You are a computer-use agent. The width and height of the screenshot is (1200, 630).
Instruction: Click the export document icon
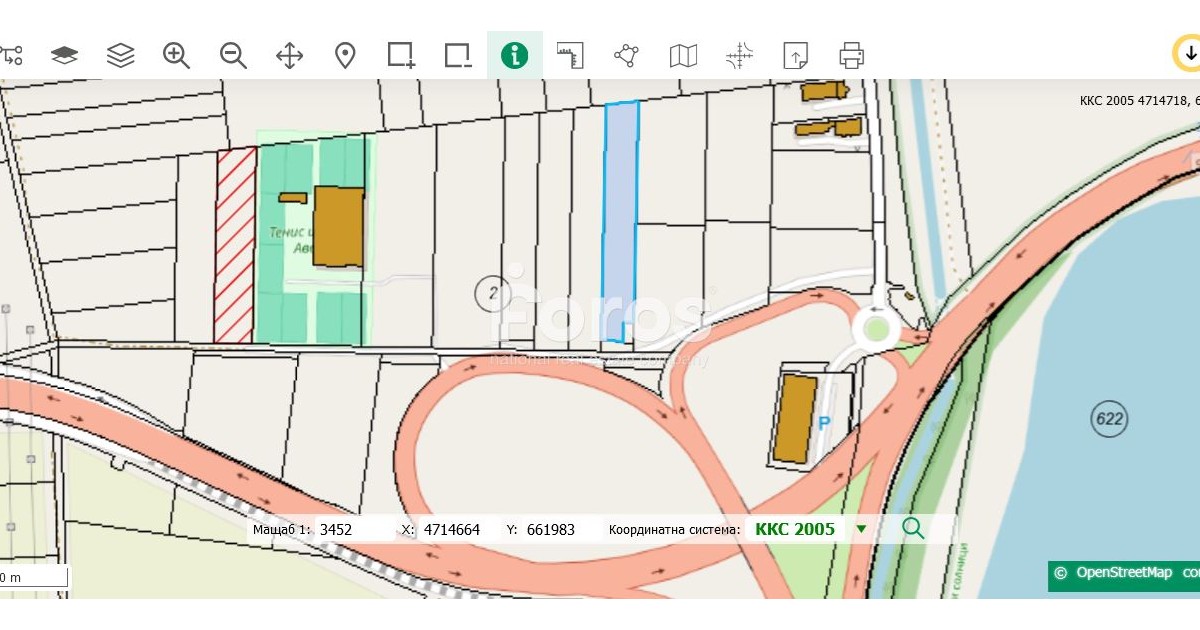point(795,55)
